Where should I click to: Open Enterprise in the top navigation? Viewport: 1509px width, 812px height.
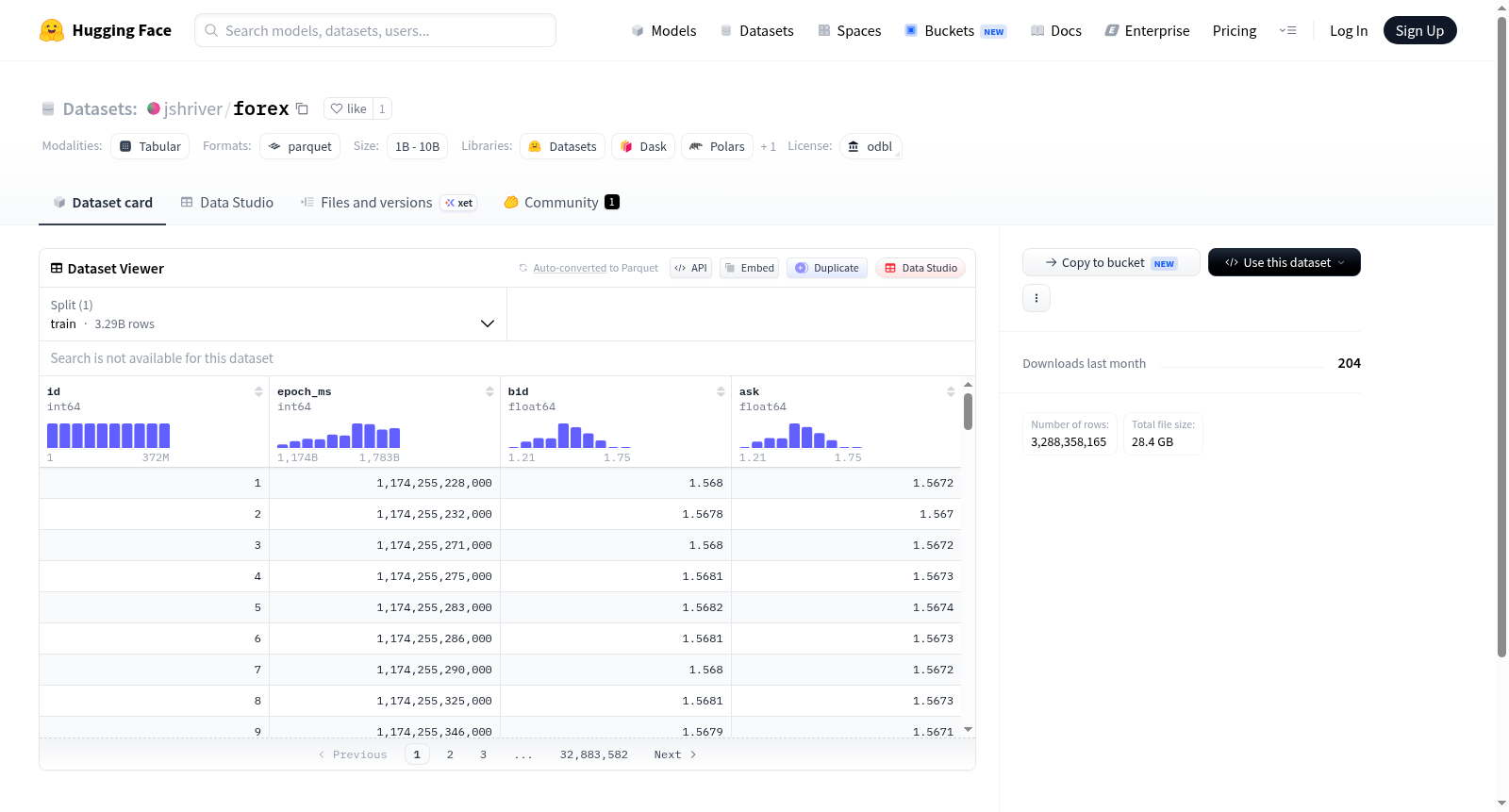coord(1147,31)
